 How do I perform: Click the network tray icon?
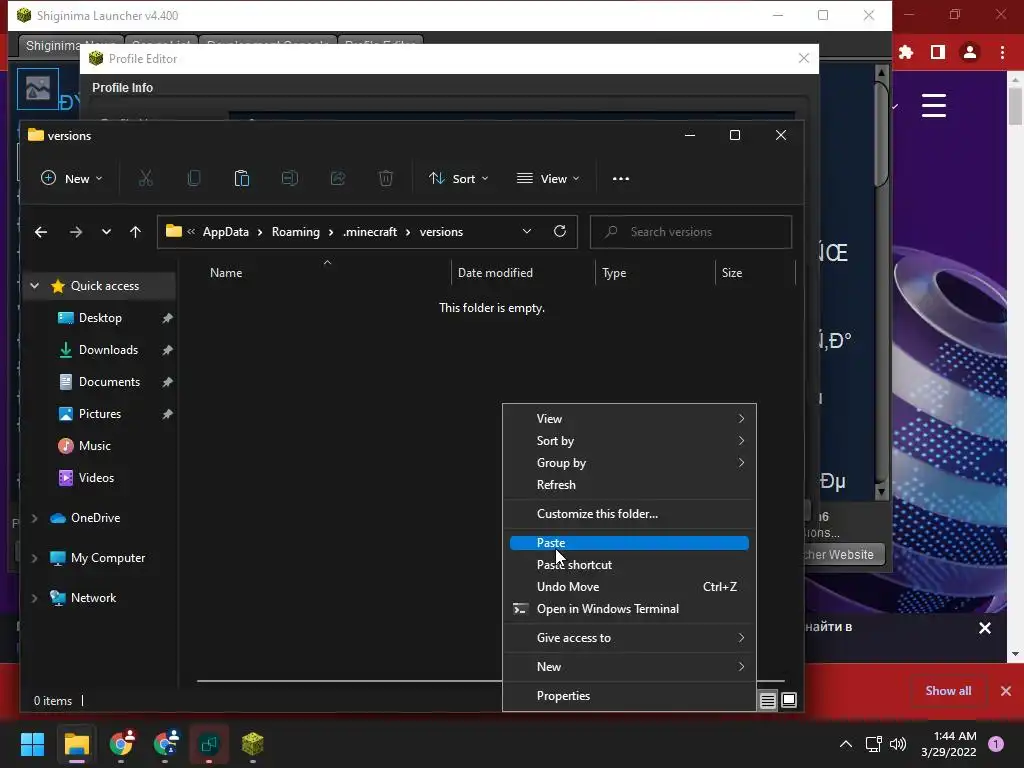[x=873, y=744]
